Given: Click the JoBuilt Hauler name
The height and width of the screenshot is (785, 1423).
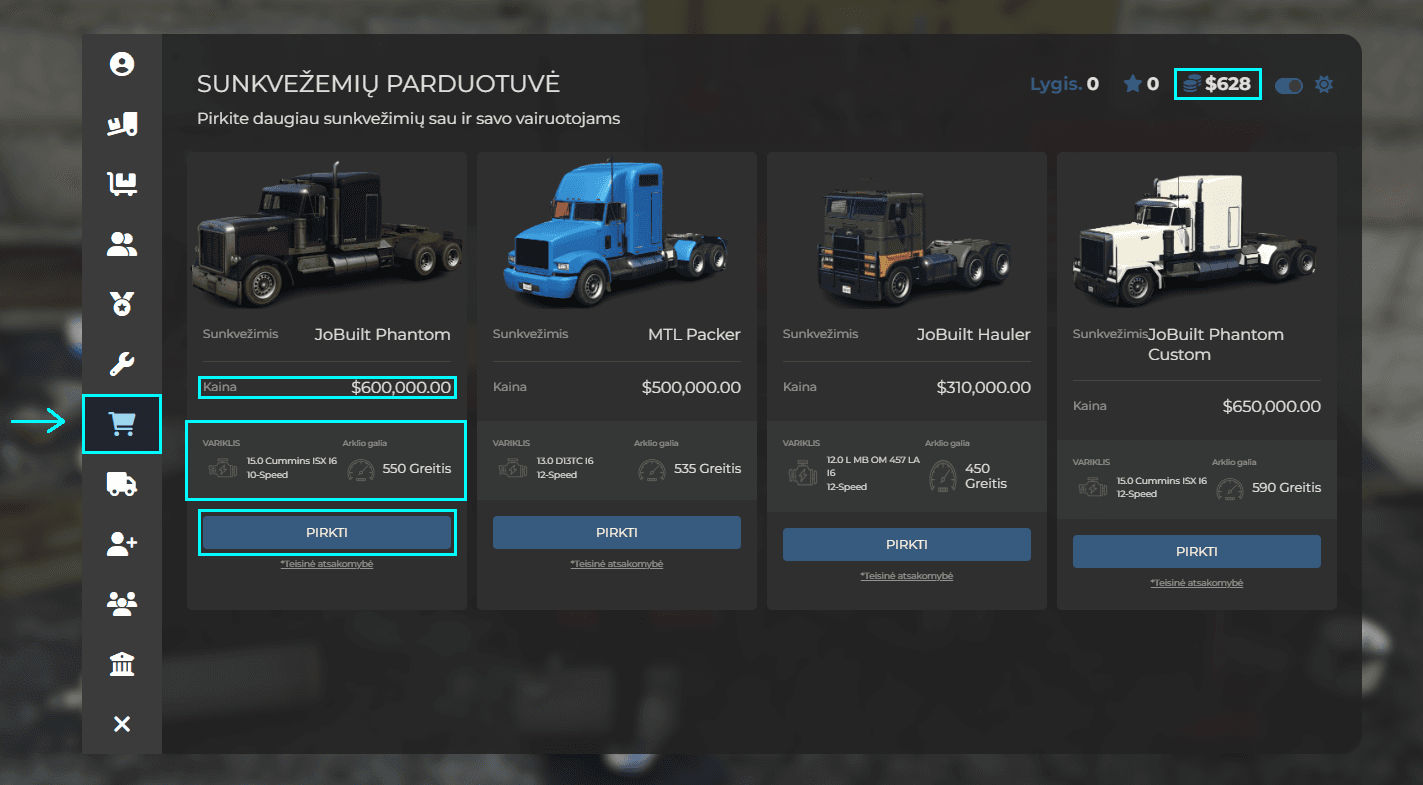Looking at the screenshot, I should pyautogui.click(x=973, y=334).
